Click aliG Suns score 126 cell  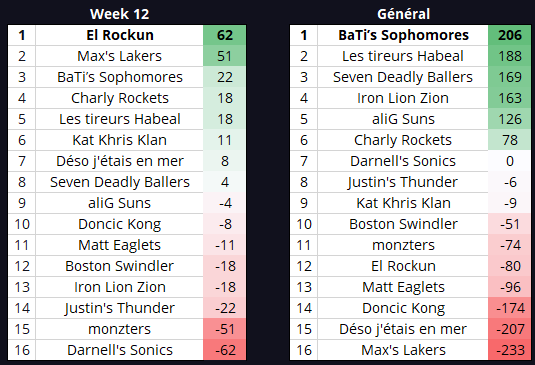[x=509, y=119]
